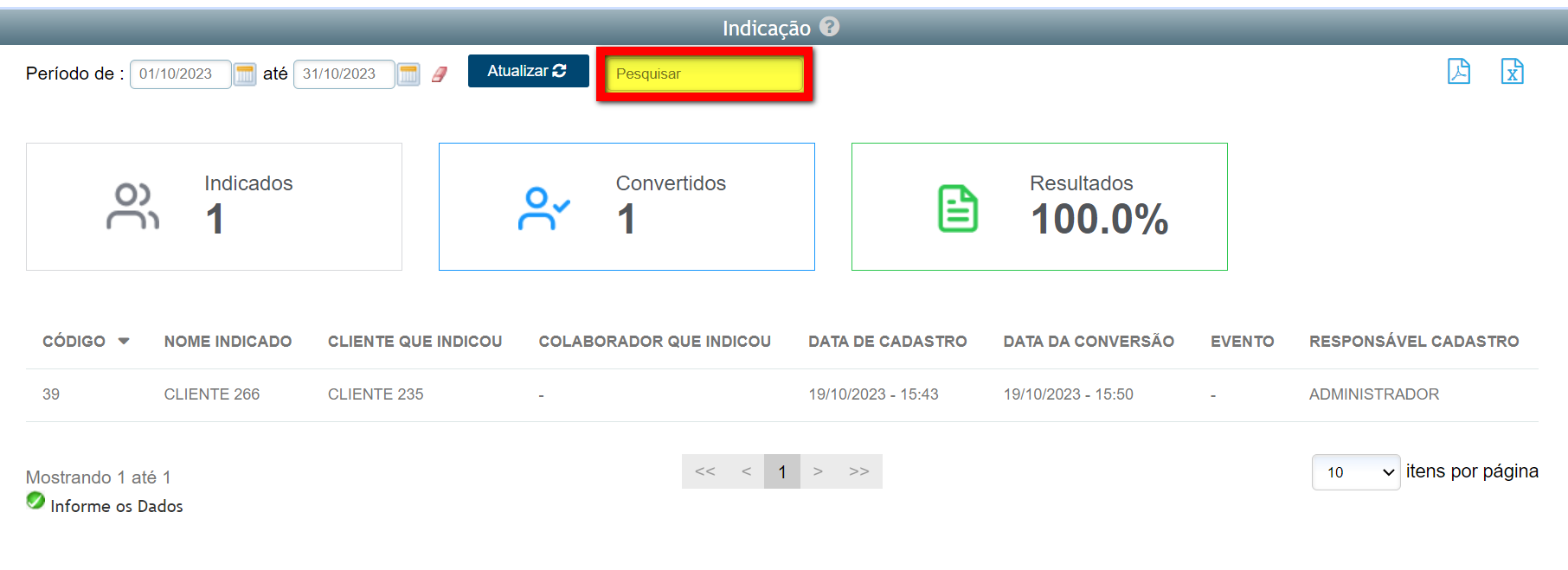Click the start date field 01/10/2023

180,74
